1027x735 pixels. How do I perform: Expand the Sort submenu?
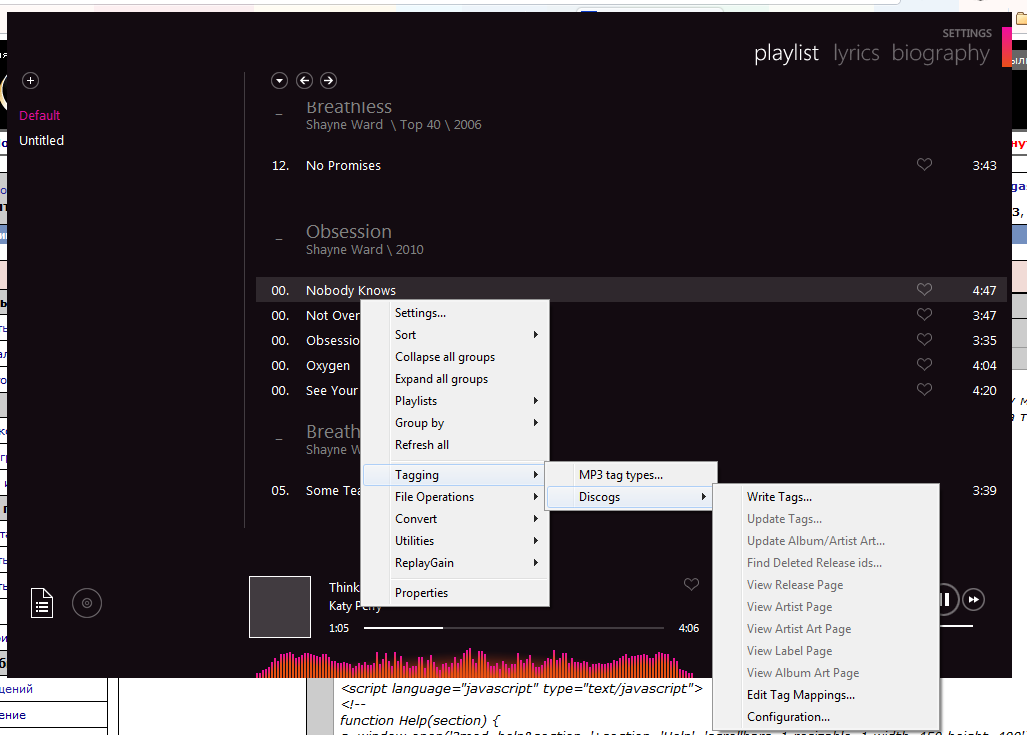[455, 335]
